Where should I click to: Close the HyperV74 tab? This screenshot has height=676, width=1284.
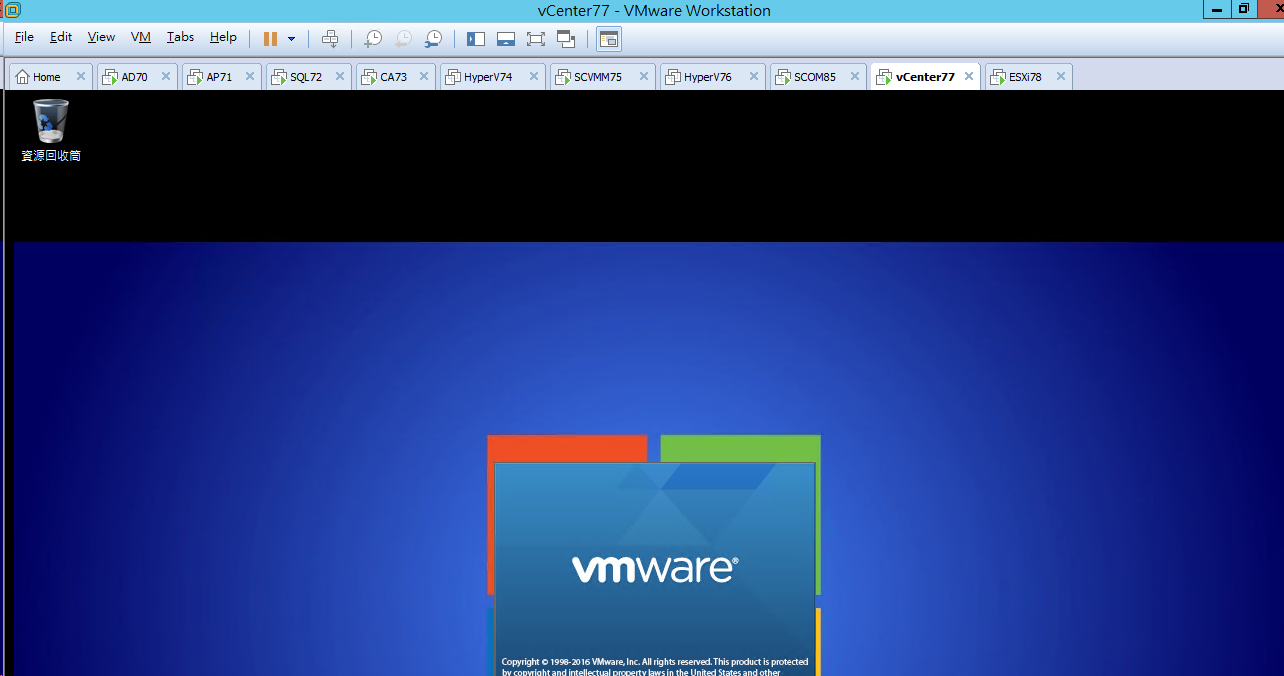pos(535,77)
